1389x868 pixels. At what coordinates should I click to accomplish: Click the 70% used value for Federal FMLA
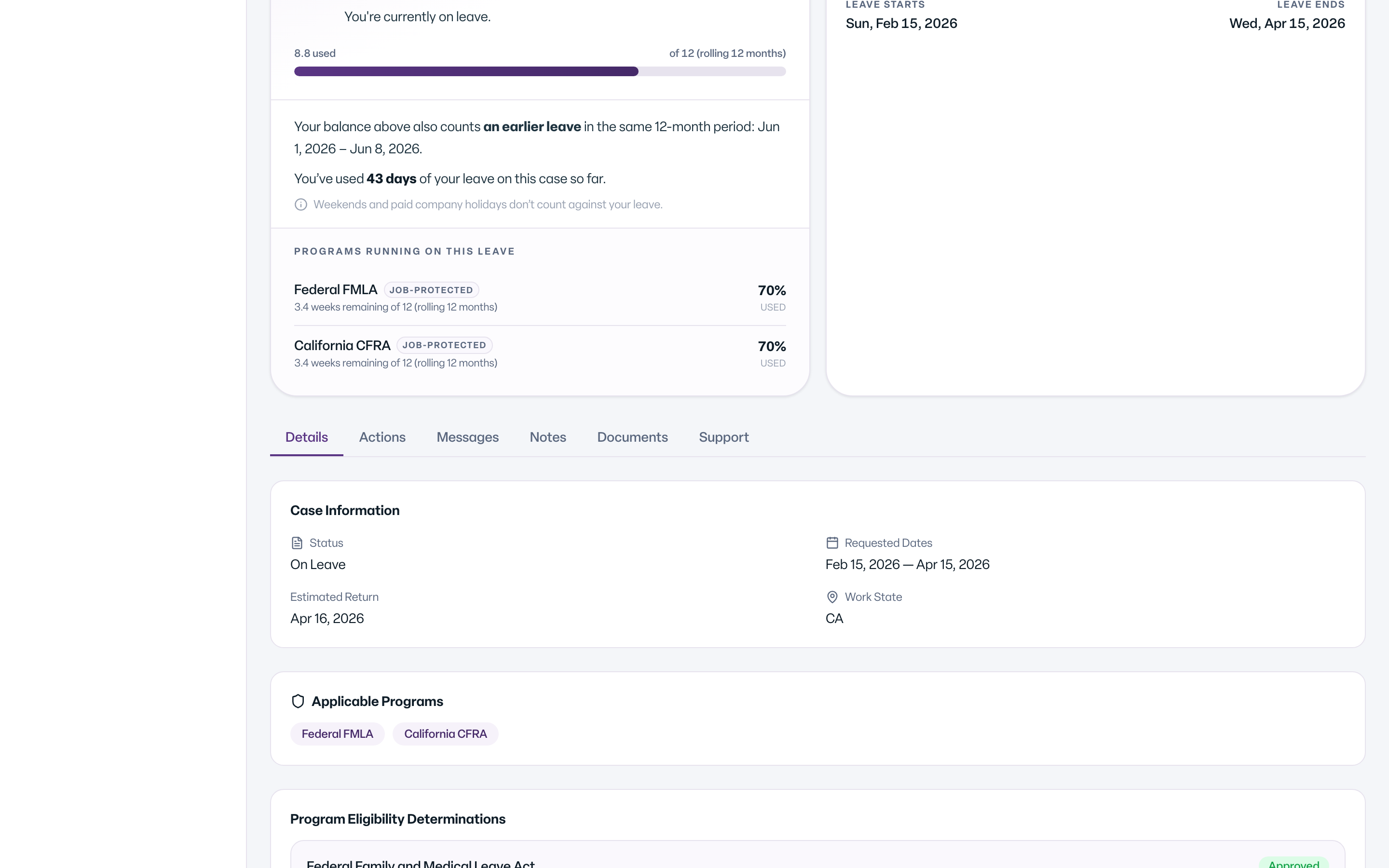coord(772,290)
